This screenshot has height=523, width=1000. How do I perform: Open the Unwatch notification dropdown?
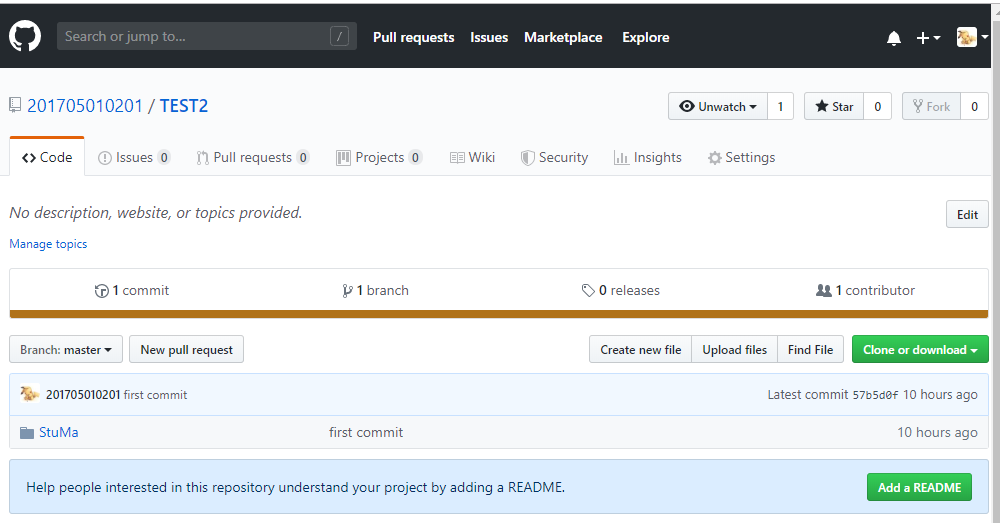[718, 107]
